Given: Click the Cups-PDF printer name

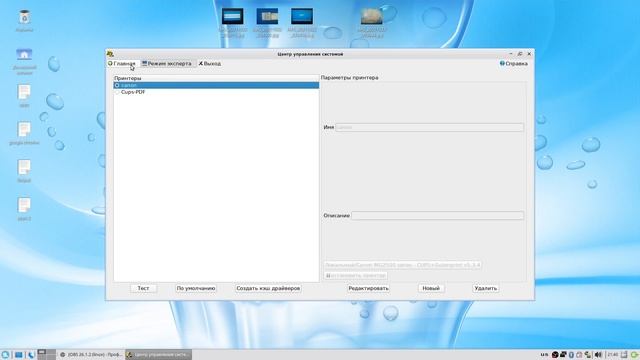Looking at the screenshot, I should (x=133, y=92).
